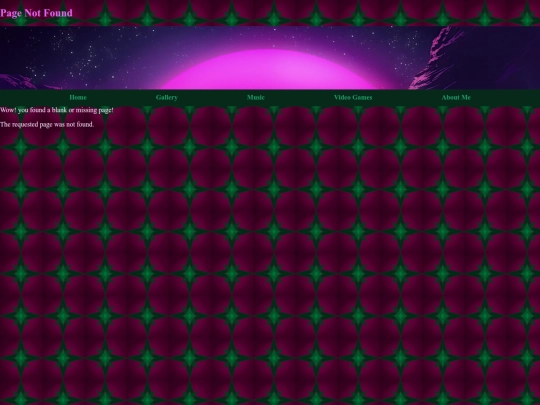Visit the Video Games page
This screenshot has height=405, width=540.
353,97
